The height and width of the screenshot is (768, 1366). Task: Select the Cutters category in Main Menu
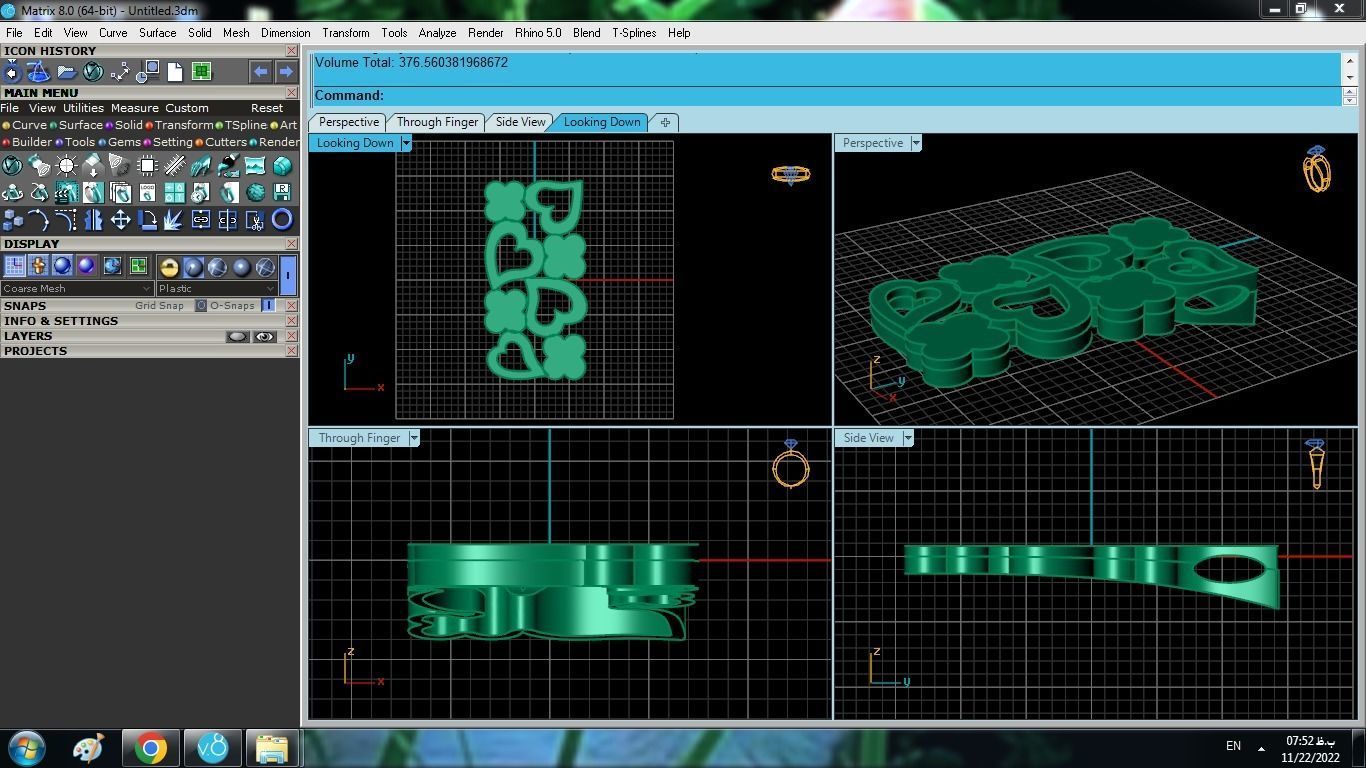221,142
